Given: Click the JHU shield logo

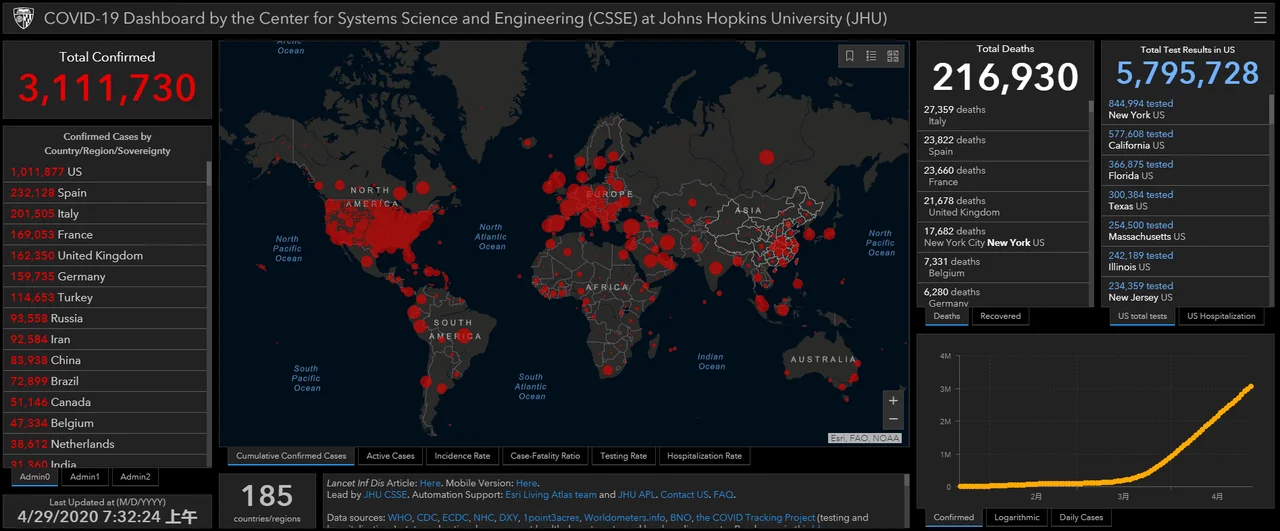Looking at the screenshot, I should [x=22, y=18].
